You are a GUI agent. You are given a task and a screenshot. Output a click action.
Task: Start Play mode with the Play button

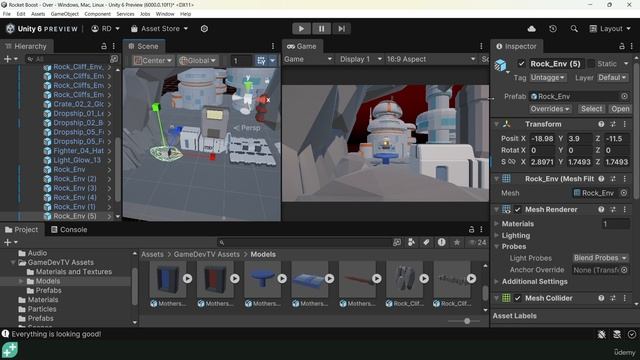(301, 29)
